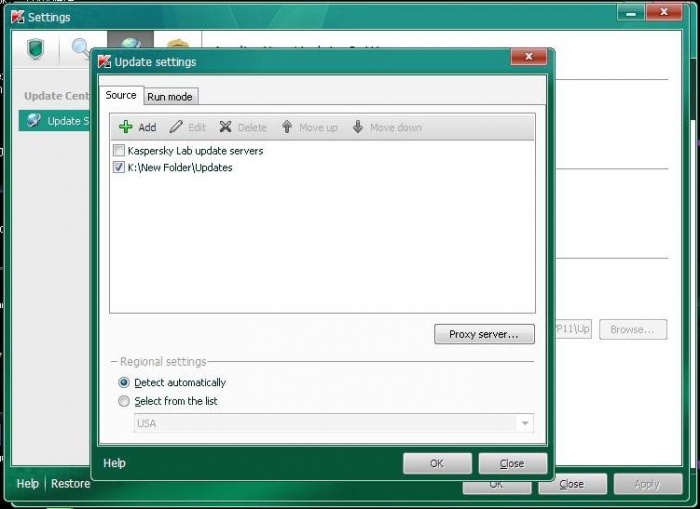Click Browse button in Settings window
The image size is (700, 509).
click(633, 330)
